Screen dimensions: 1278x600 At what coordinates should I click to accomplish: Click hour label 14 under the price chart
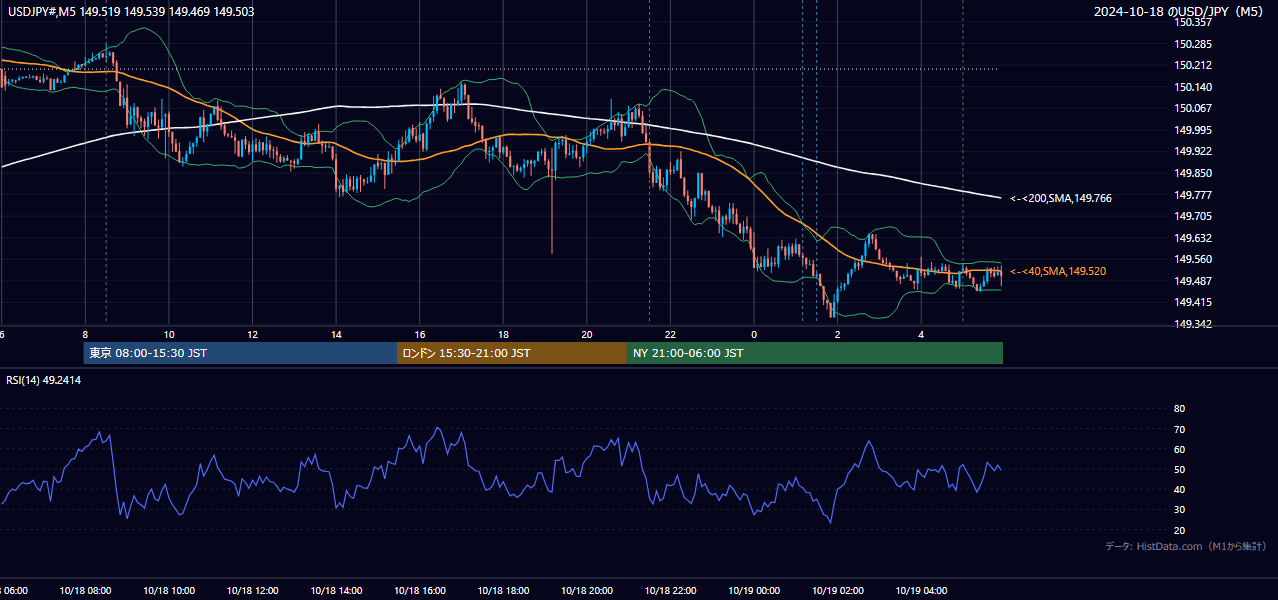tap(336, 334)
